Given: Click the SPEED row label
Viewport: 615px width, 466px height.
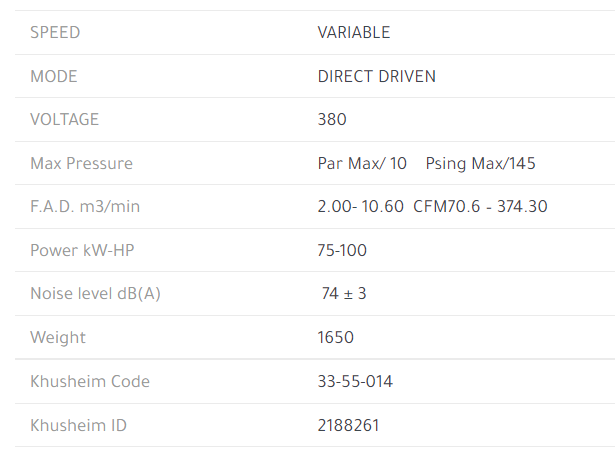Looking at the screenshot, I should [55, 33].
